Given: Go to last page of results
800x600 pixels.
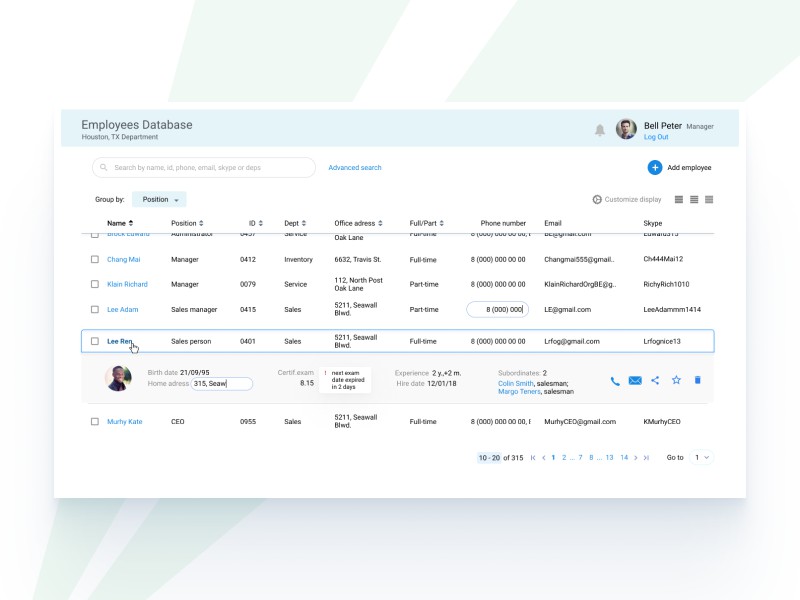Looking at the screenshot, I should 646,458.
